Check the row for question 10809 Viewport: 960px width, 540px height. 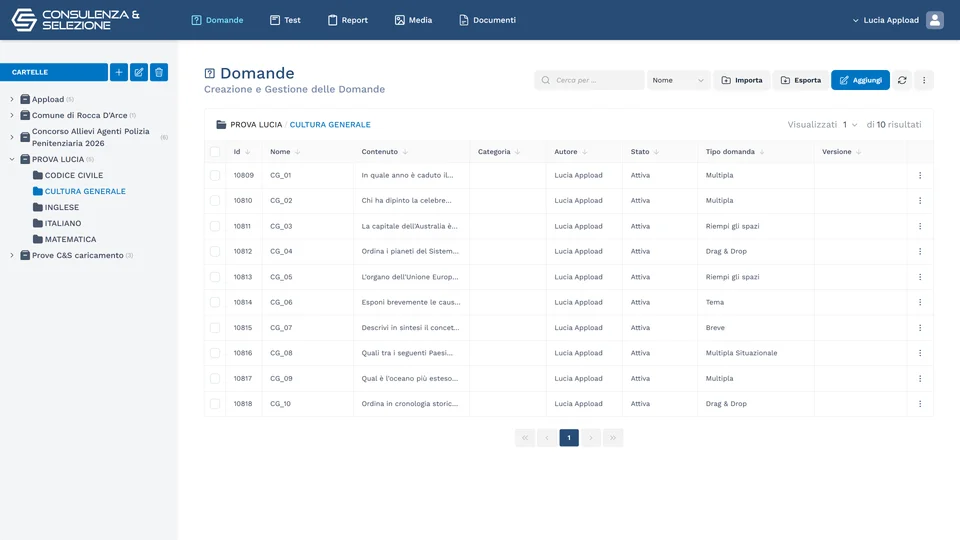tap(215, 175)
